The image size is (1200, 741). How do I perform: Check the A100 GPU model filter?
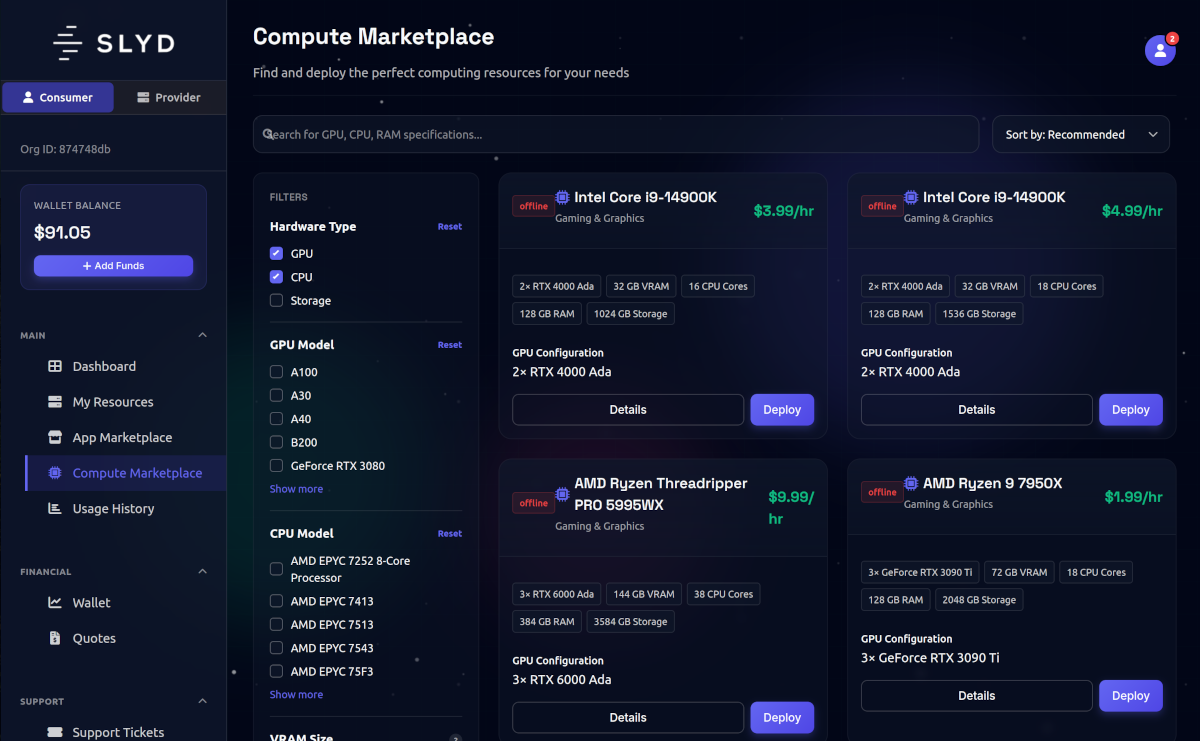276,372
